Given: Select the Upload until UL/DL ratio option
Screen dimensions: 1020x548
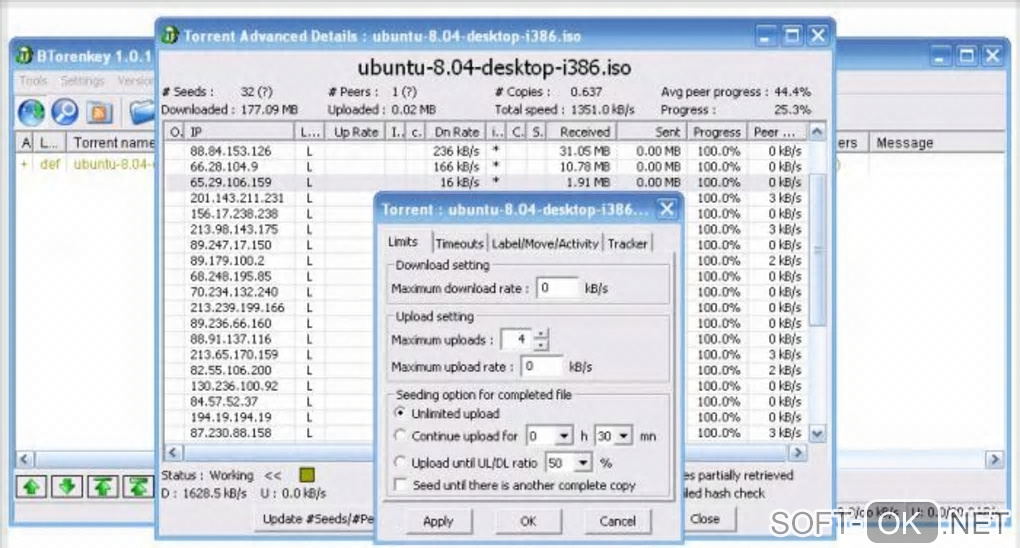Looking at the screenshot, I should point(400,462).
